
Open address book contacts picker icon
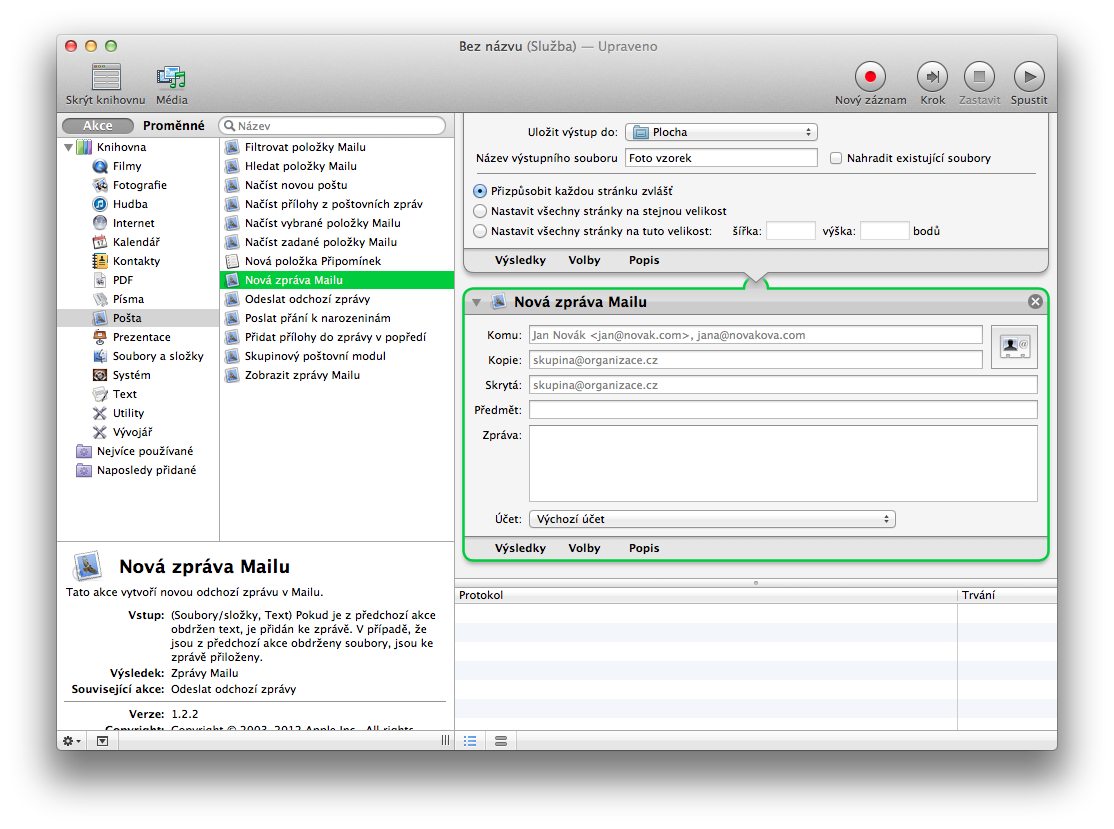pyautogui.click(x=1014, y=347)
